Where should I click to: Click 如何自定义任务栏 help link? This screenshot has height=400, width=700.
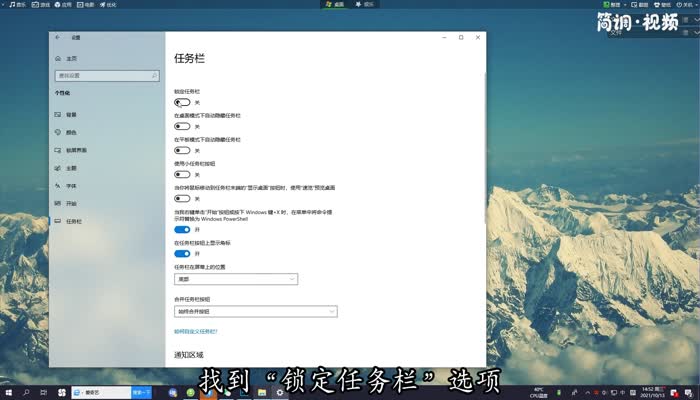(196, 330)
